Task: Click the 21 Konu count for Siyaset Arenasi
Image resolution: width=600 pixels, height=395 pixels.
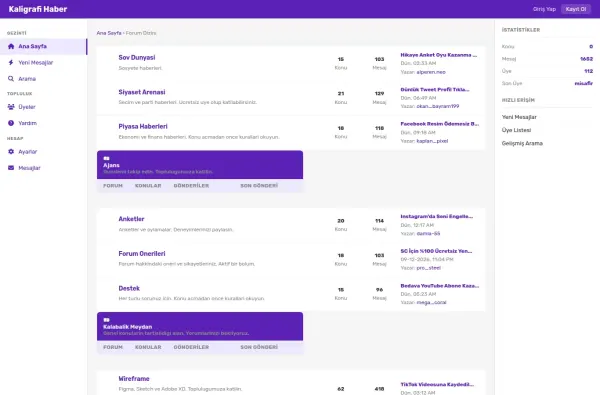Action: (341, 94)
